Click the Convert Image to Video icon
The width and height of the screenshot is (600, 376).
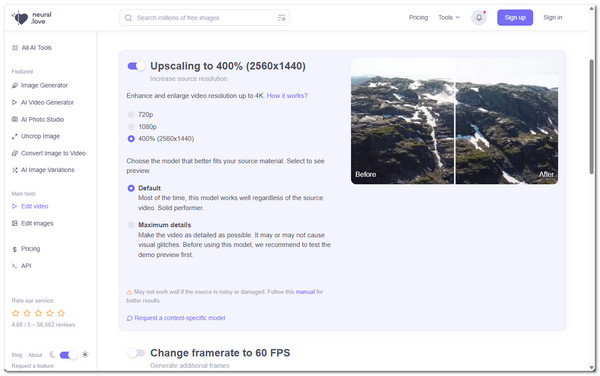(x=15, y=153)
